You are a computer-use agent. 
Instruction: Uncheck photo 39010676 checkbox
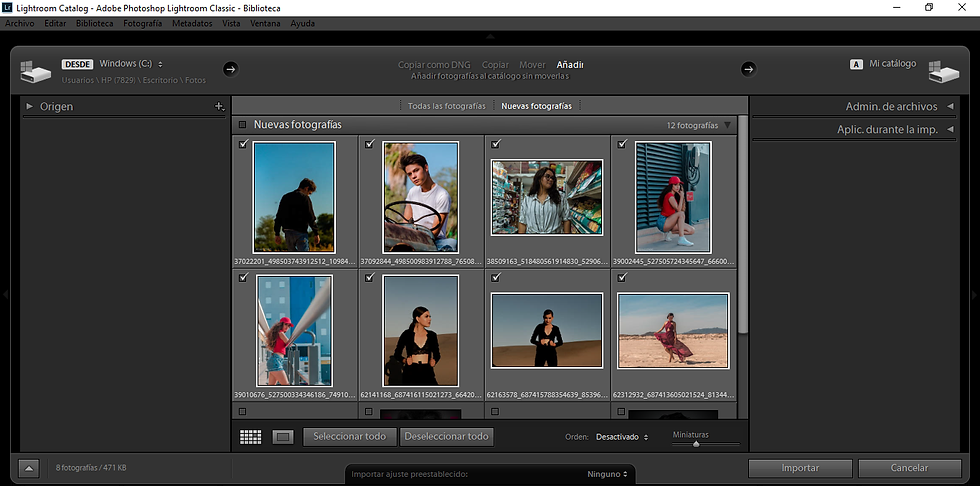[x=243, y=278]
